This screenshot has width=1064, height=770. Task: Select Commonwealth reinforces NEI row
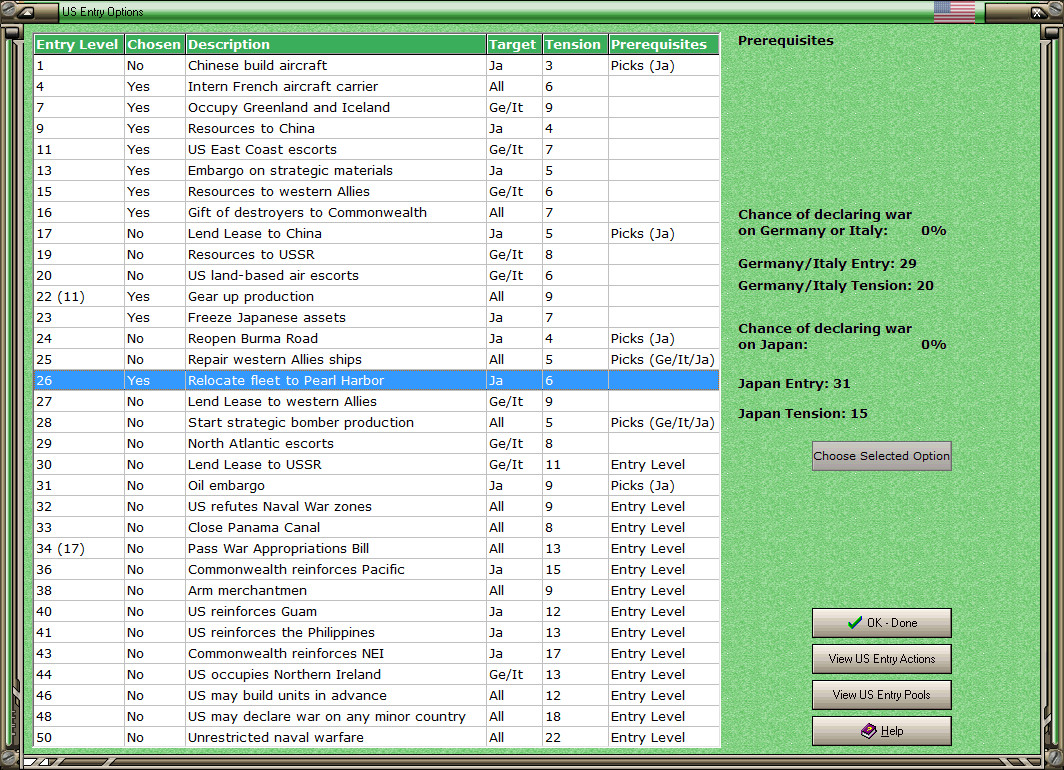[377, 654]
